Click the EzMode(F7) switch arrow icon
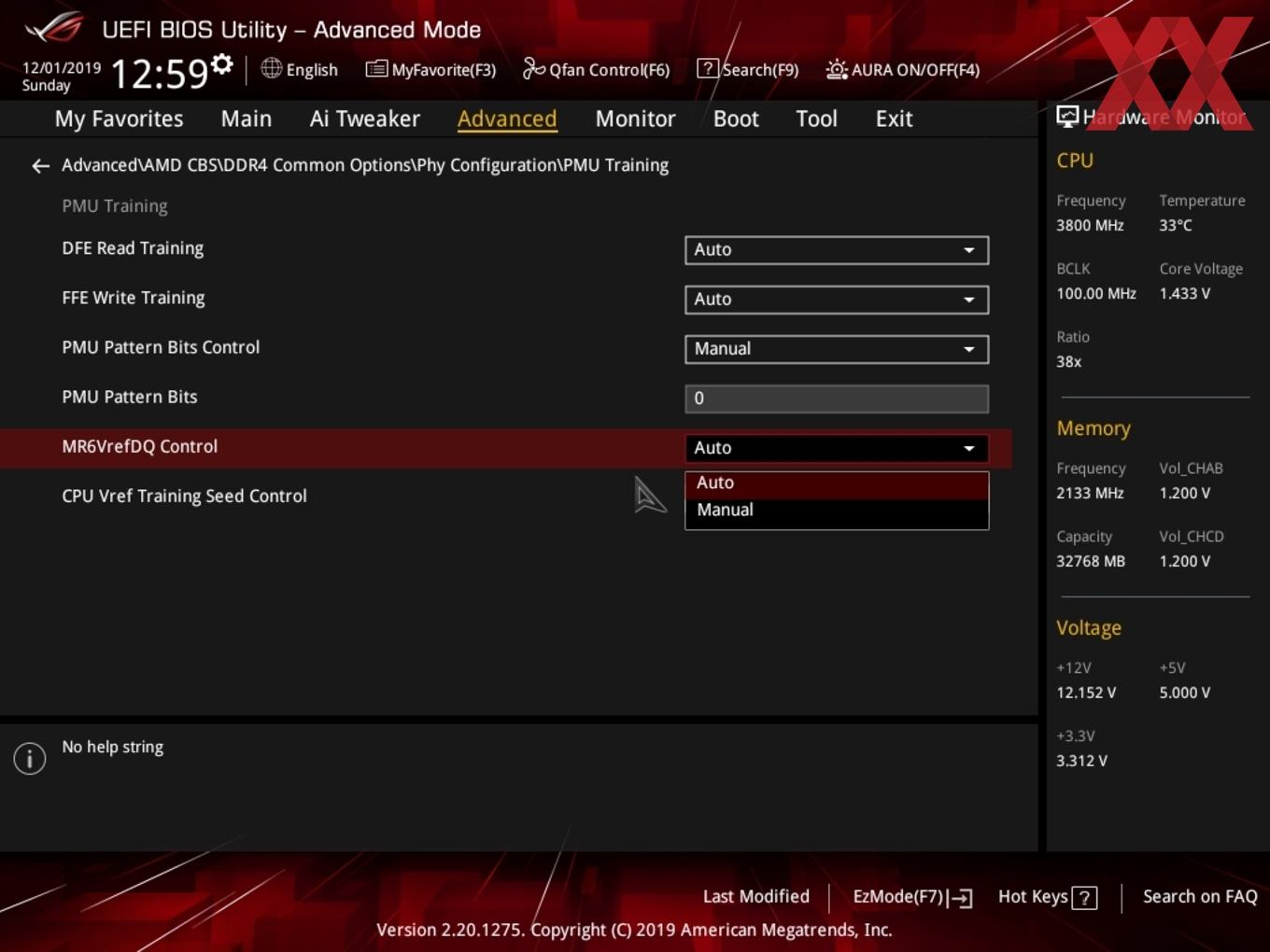 pyautogui.click(x=961, y=898)
